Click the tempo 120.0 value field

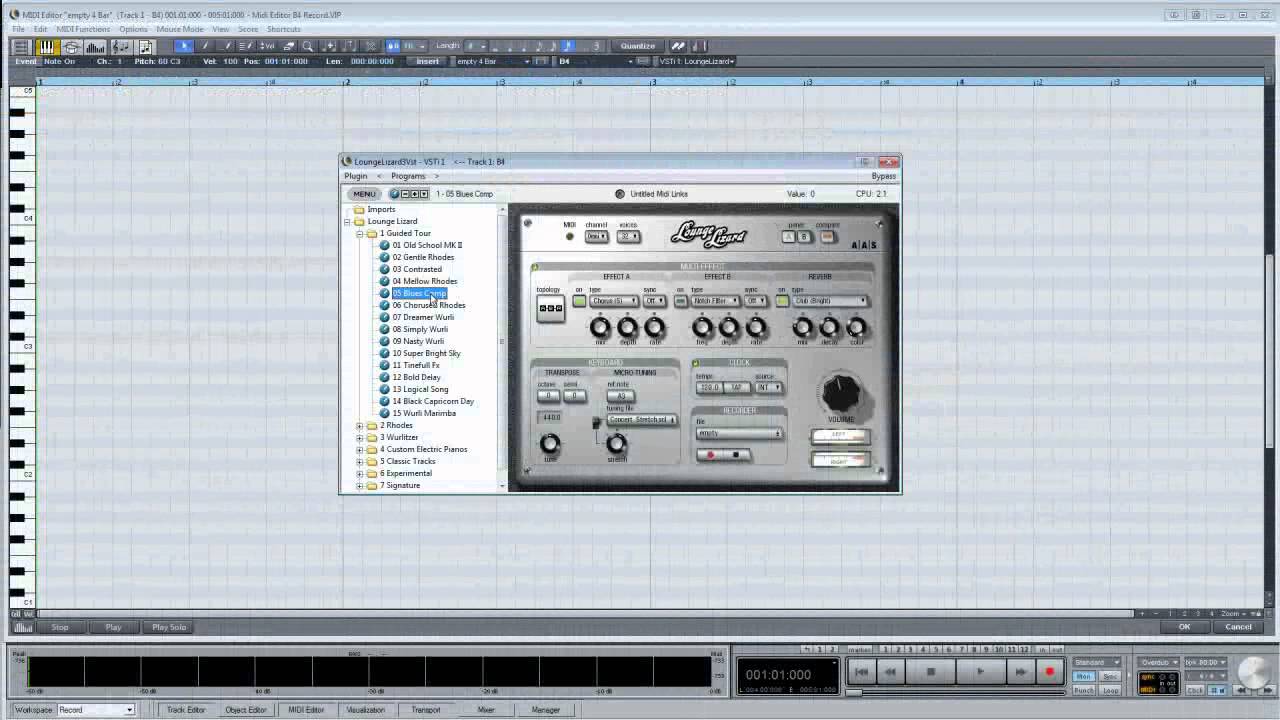tap(709, 388)
